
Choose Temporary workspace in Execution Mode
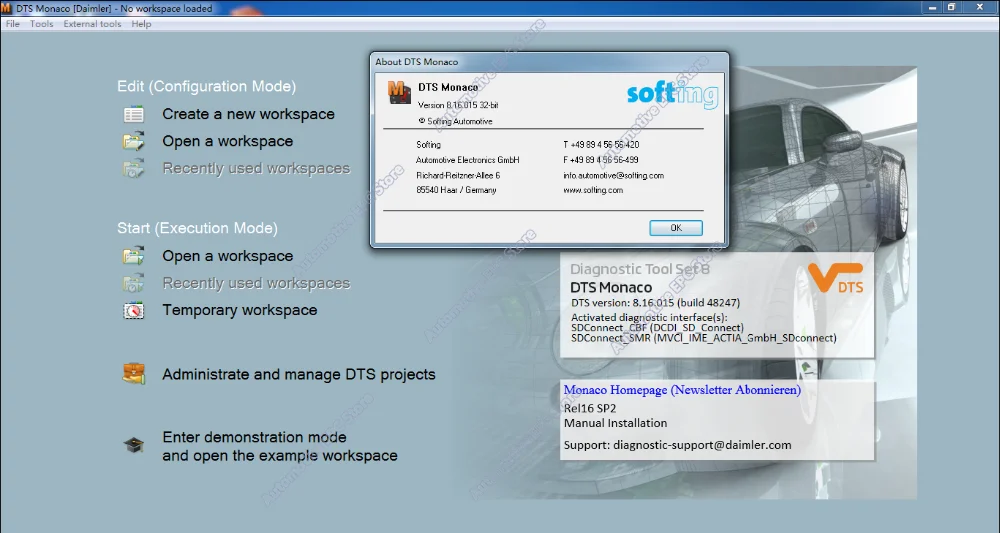click(240, 310)
